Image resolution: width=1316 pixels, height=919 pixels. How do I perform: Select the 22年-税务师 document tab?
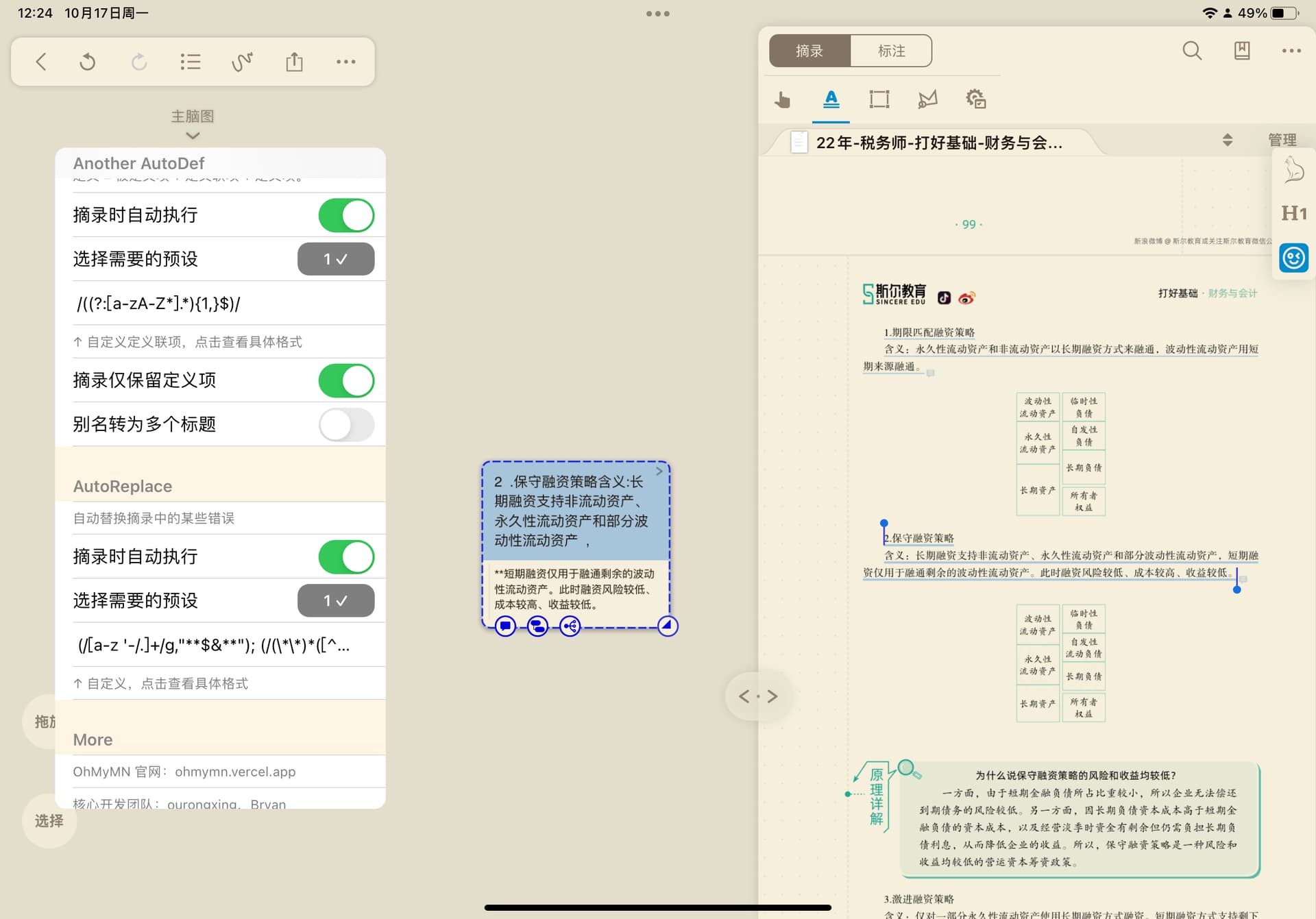(932, 143)
